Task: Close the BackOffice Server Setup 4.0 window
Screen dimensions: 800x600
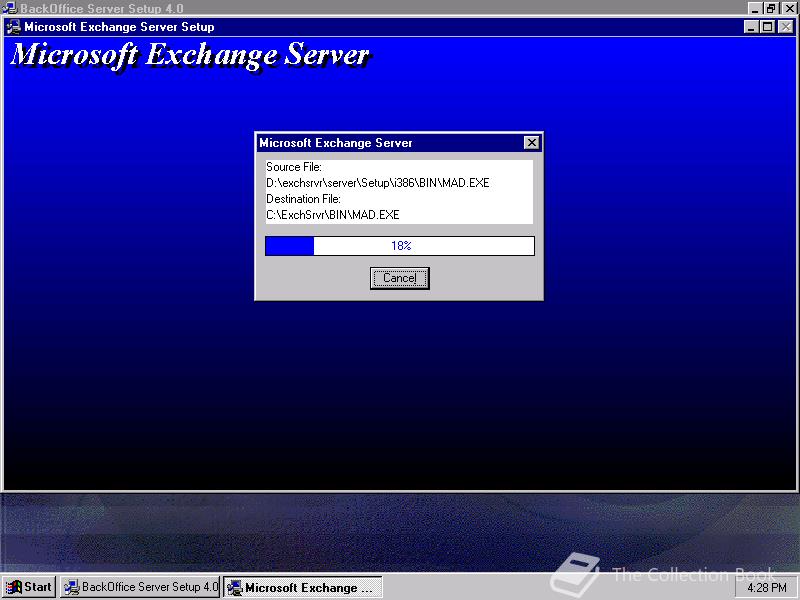Action: 789,8
